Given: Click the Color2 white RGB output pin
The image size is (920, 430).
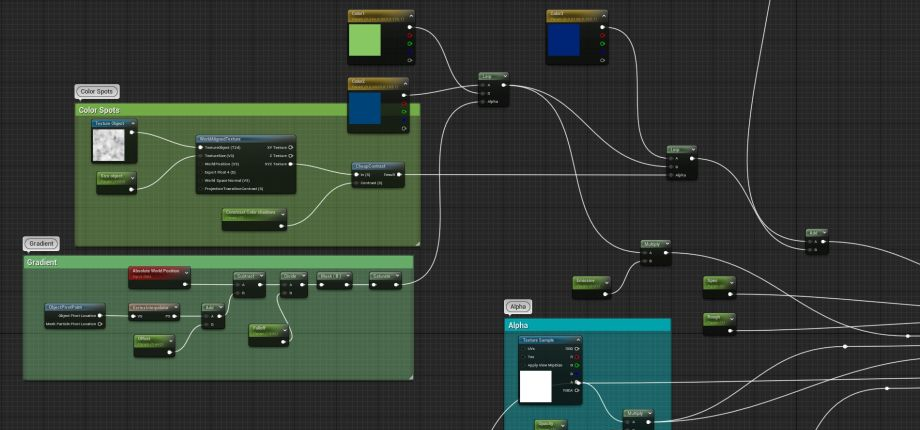Looking at the screenshot, I should point(404,95).
